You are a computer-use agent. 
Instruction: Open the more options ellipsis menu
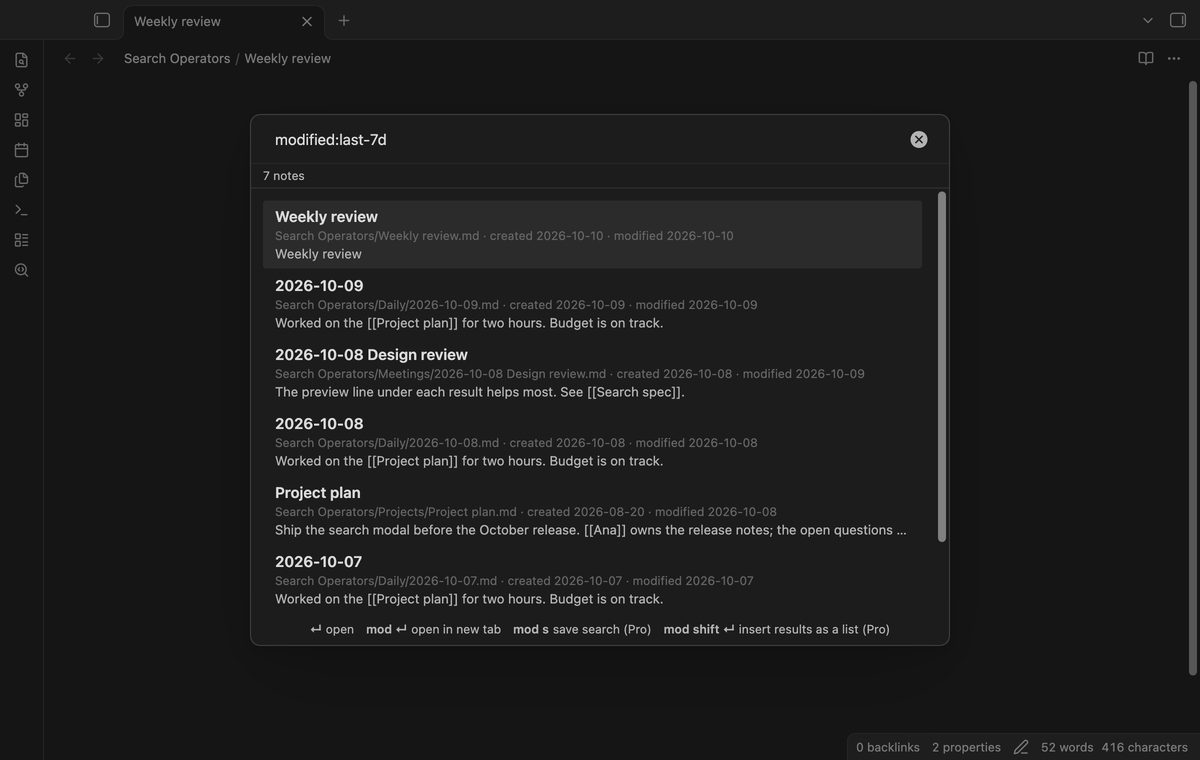(x=1174, y=58)
